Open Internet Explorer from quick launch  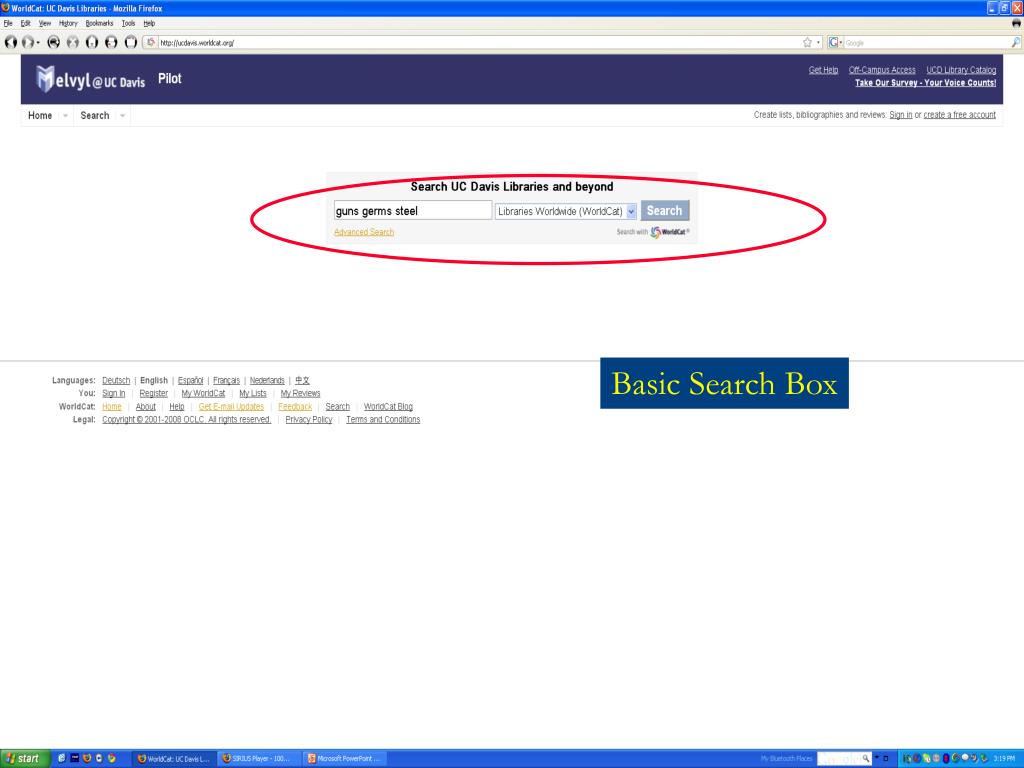tap(62, 758)
